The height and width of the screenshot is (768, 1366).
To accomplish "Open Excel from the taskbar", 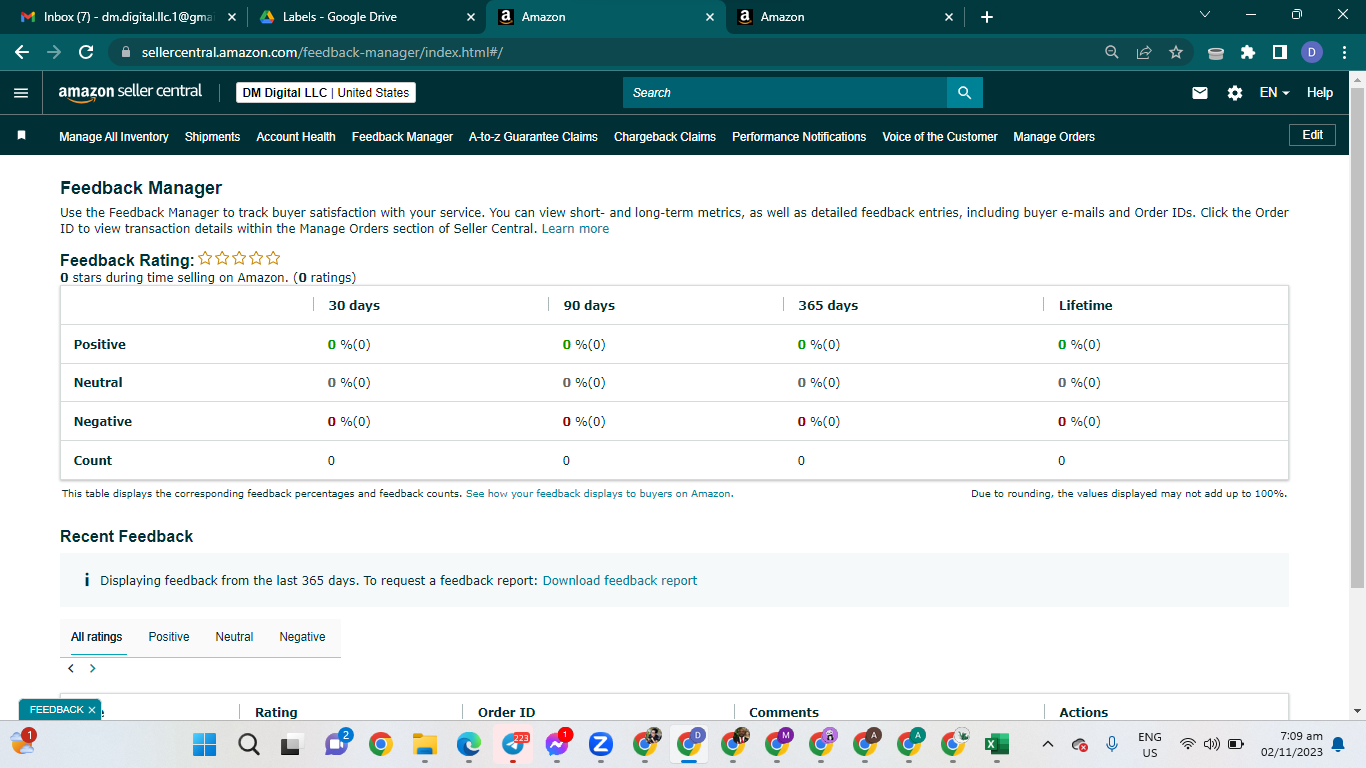I will 996,744.
